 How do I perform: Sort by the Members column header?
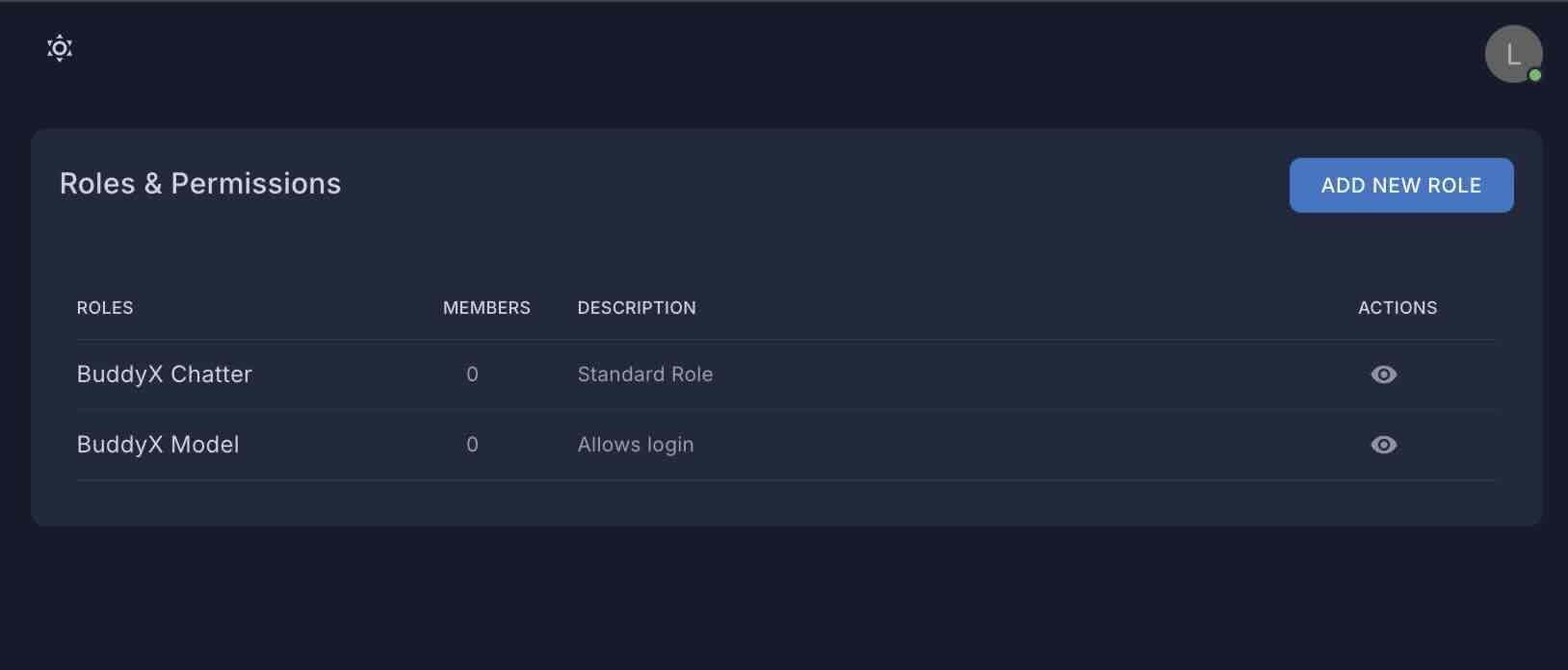click(486, 308)
